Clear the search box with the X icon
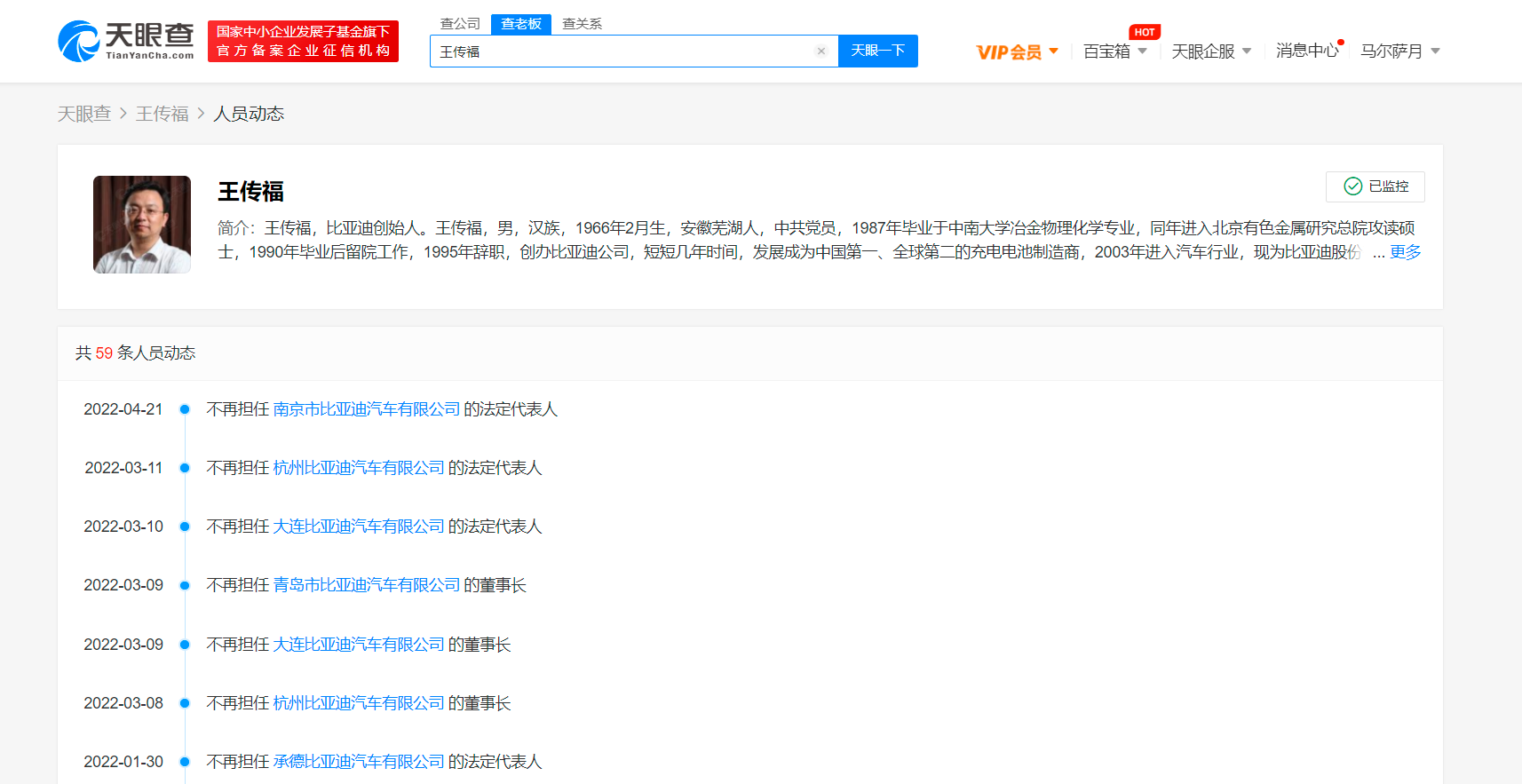 tap(821, 51)
